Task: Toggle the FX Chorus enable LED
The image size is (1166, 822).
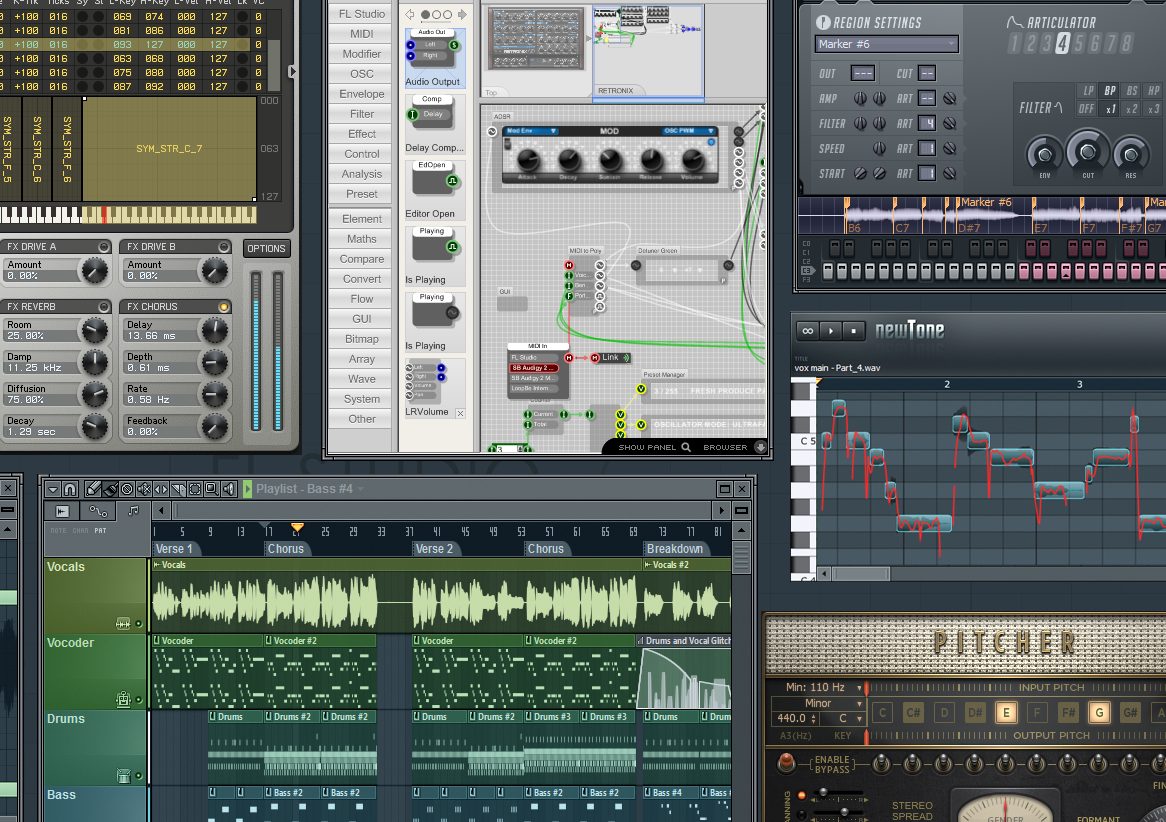Action: pyautogui.click(x=224, y=307)
